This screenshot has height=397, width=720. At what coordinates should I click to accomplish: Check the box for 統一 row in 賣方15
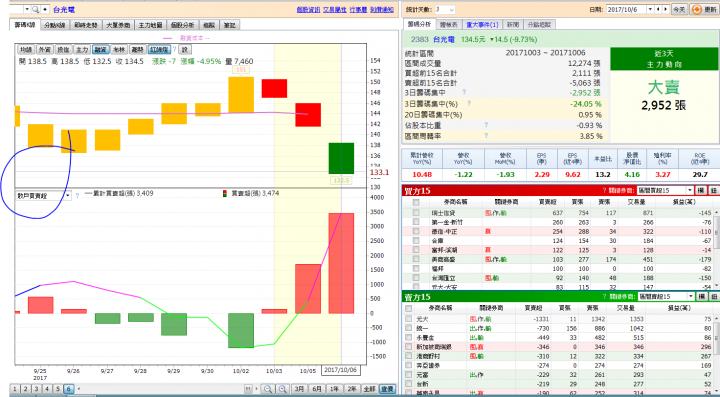(x=409, y=328)
